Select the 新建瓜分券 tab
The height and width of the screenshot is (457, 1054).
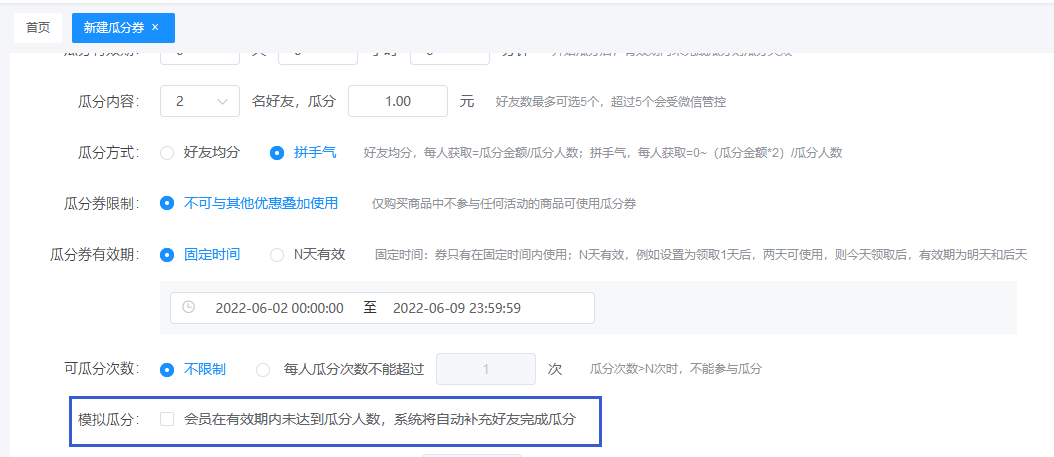113,28
